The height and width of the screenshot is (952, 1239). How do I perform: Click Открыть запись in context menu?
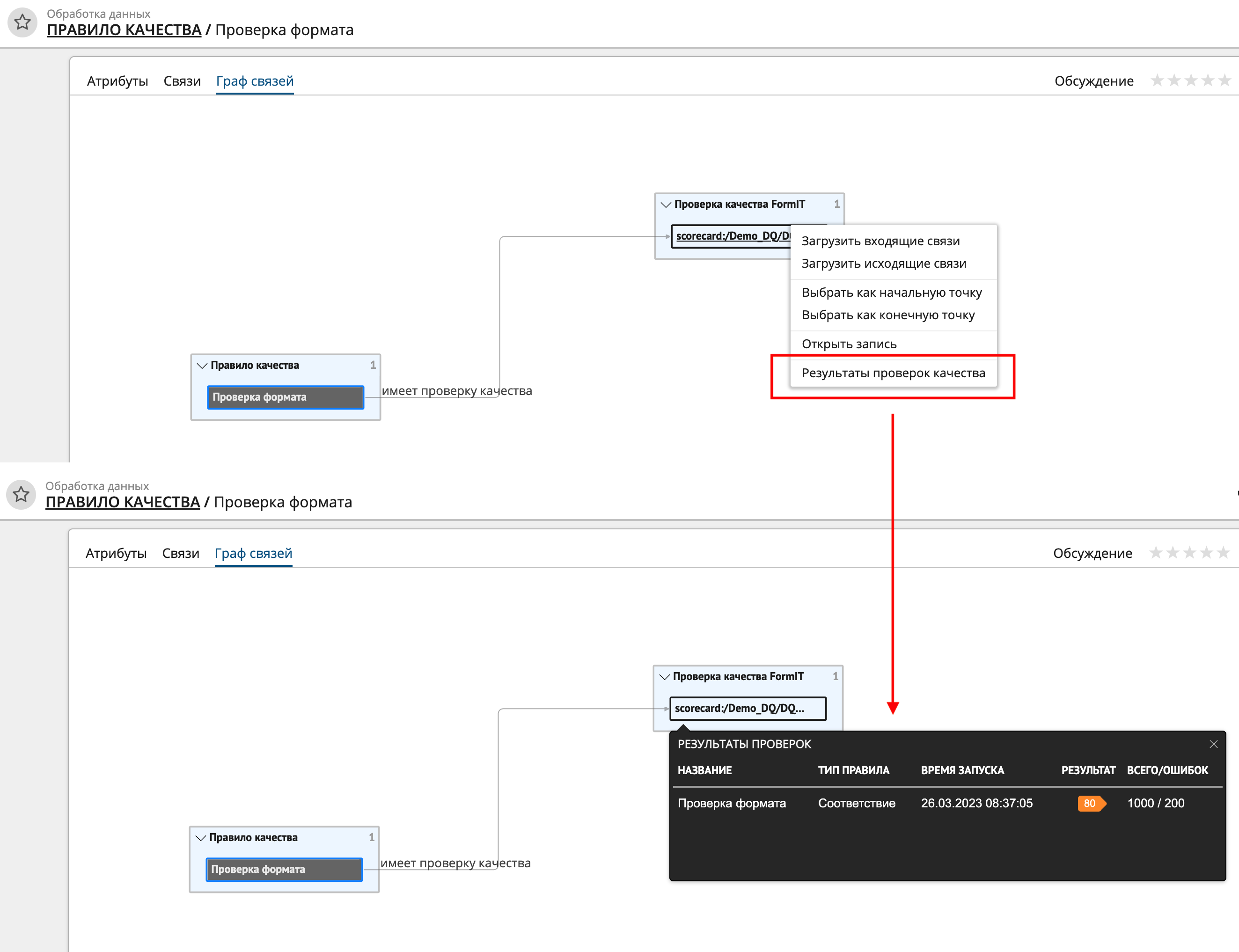click(x=849, y=344)
